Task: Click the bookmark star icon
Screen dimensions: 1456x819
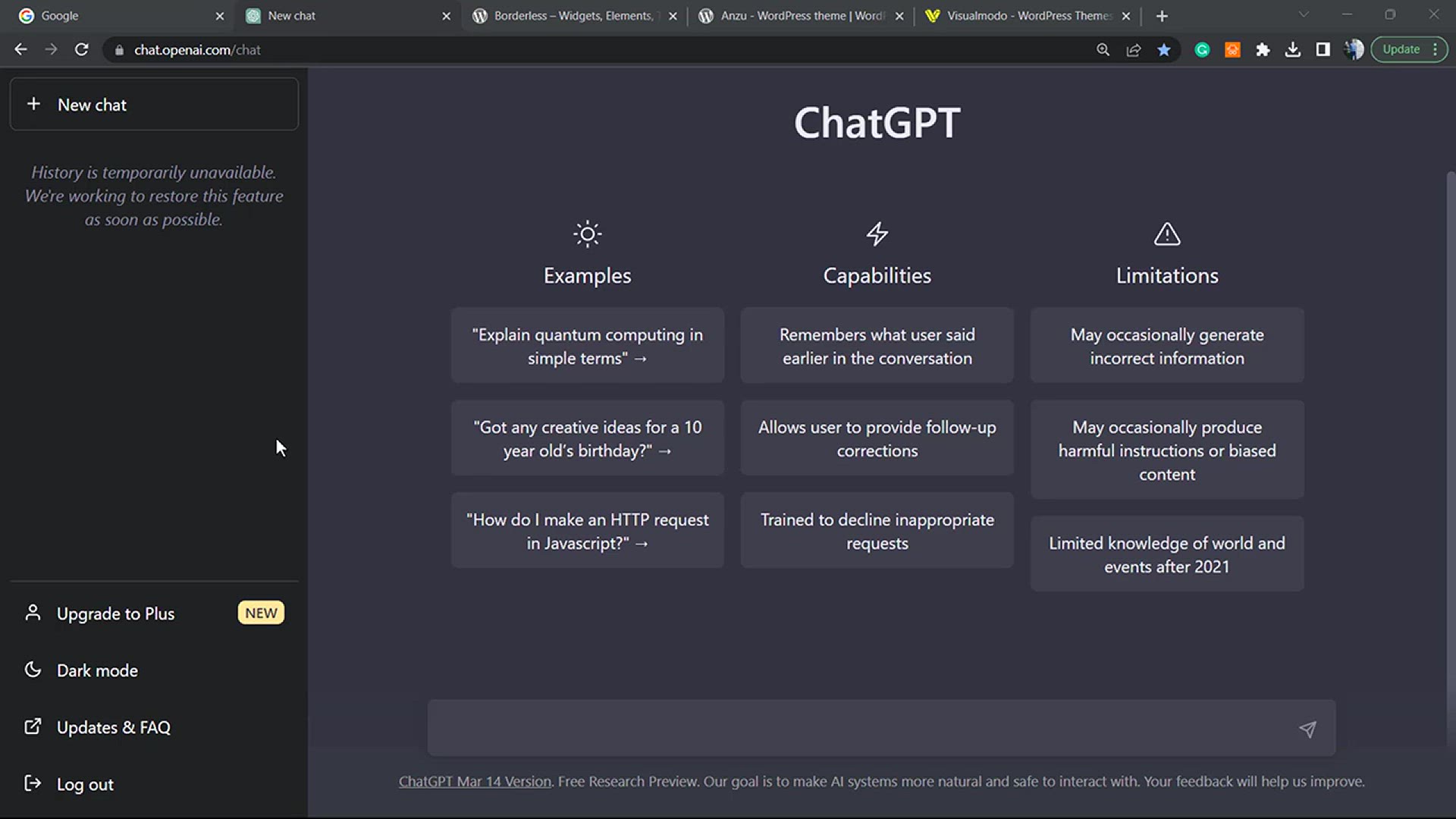Action: pyautogui.click(x=1164, y=49)
